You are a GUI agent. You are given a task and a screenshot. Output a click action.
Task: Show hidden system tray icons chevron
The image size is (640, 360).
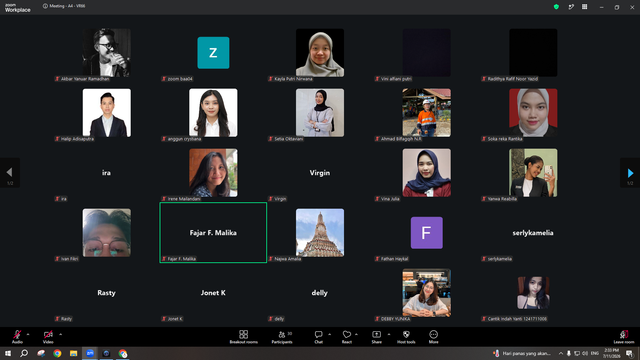[x=561, y=353]
